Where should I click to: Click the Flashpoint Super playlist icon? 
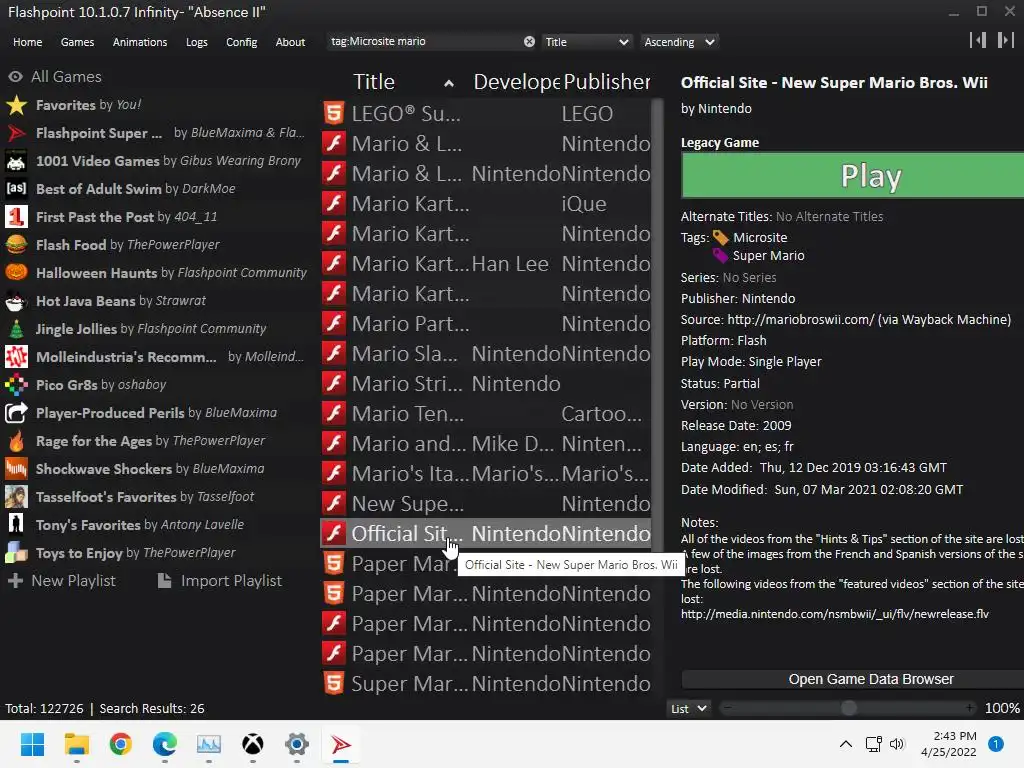click(16, 133)
